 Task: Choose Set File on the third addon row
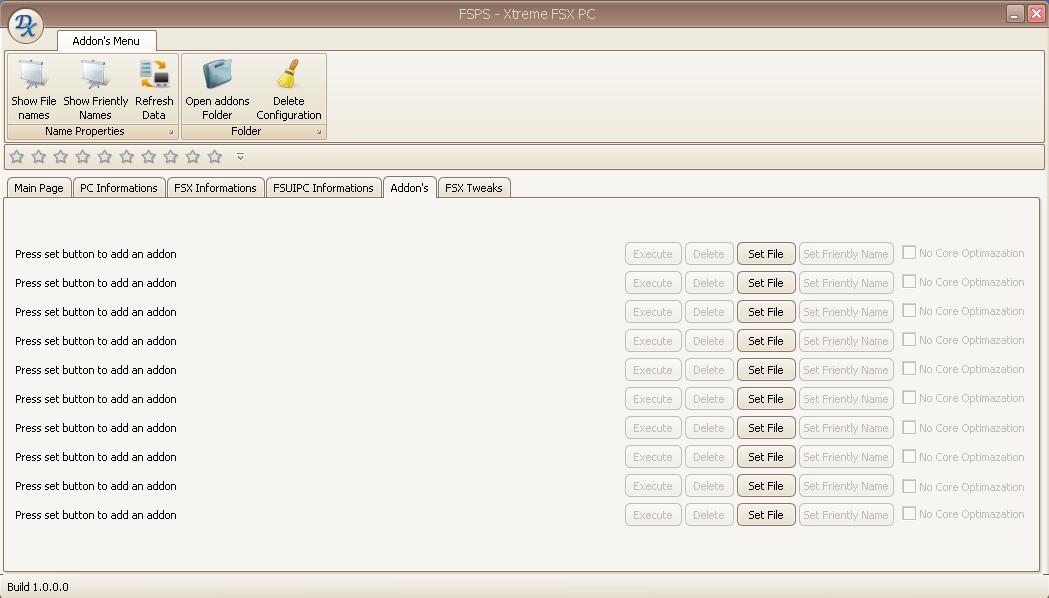pyautogui.click(x=766, y=312)
